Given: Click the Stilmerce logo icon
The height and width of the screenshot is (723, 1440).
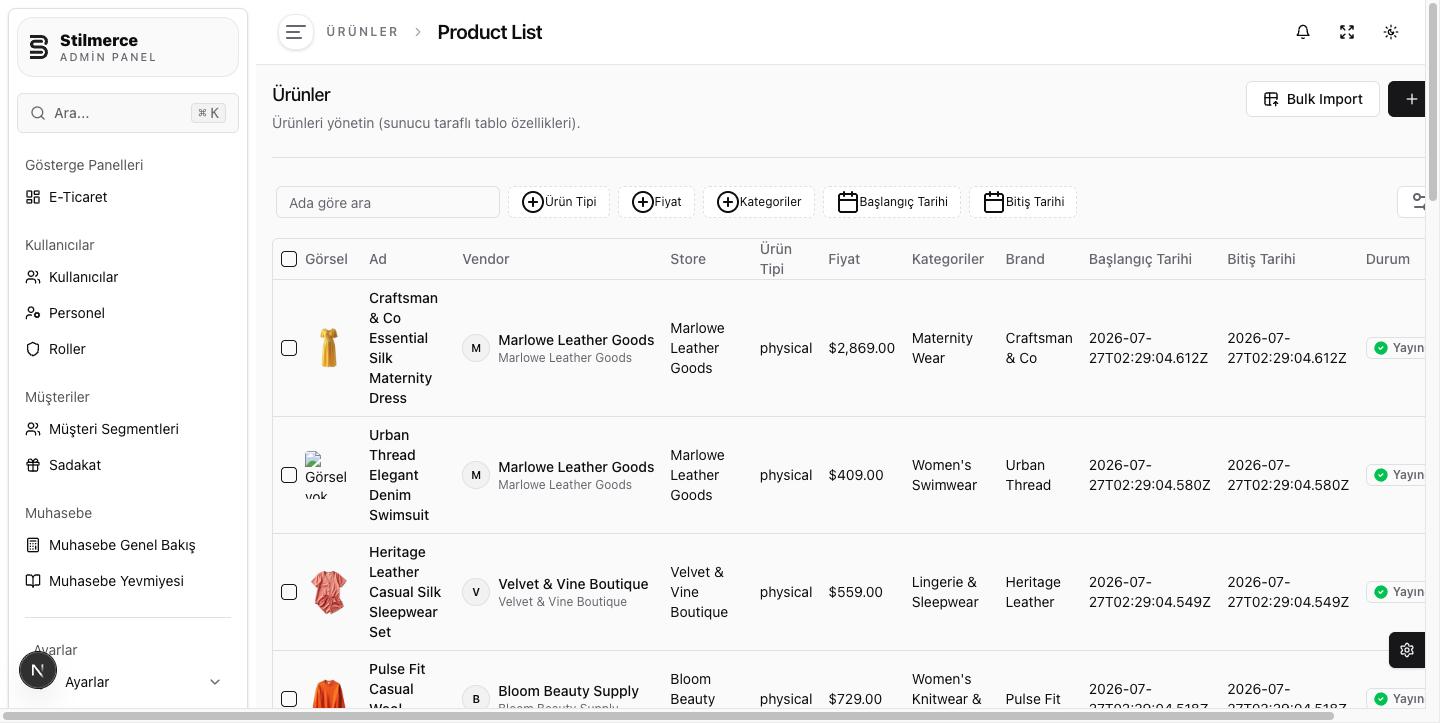Looking at the screenshot, I should point(38,47).
